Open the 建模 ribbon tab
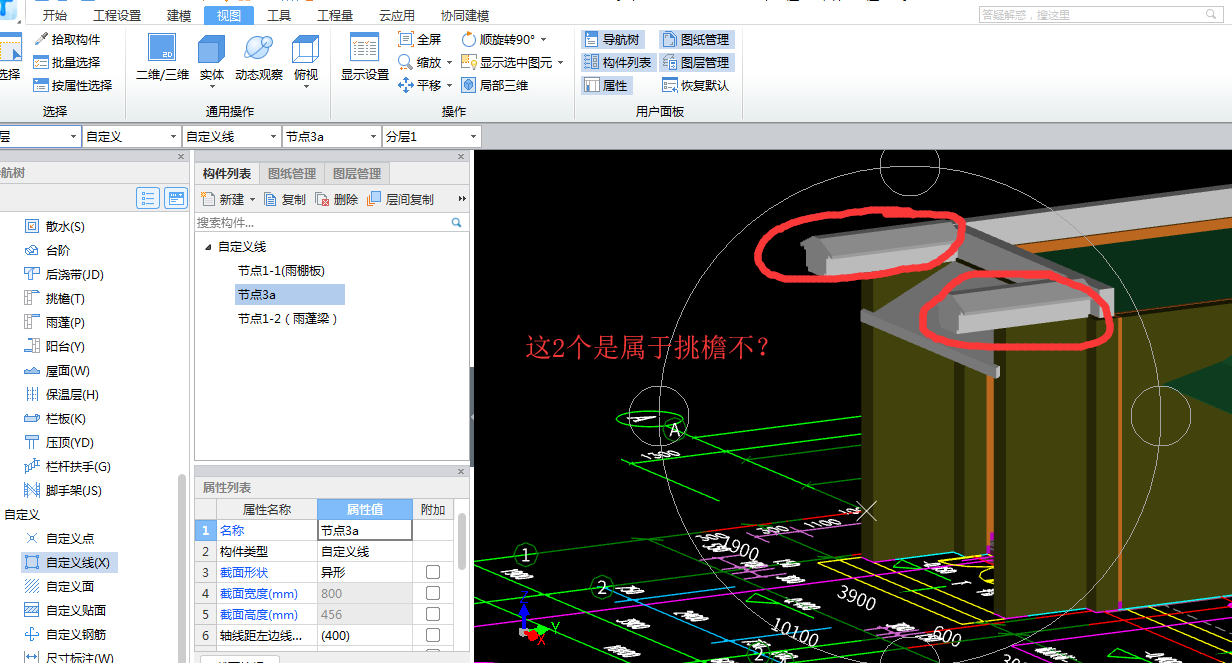Image resolution: width=1232 pixels, height=663 pixels. click(x=179, y=15)
